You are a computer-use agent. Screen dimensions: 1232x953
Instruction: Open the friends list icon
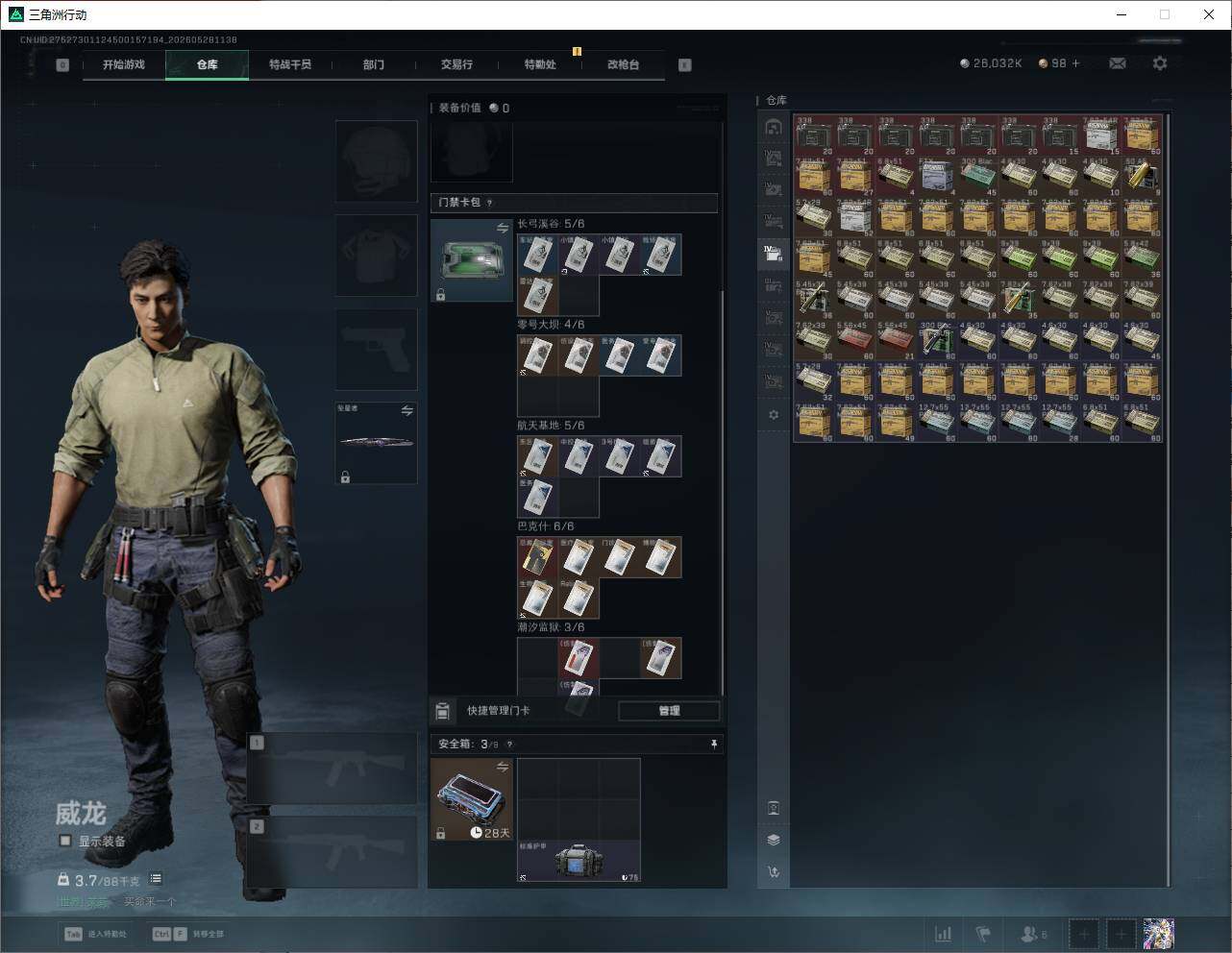(1033, 934)
